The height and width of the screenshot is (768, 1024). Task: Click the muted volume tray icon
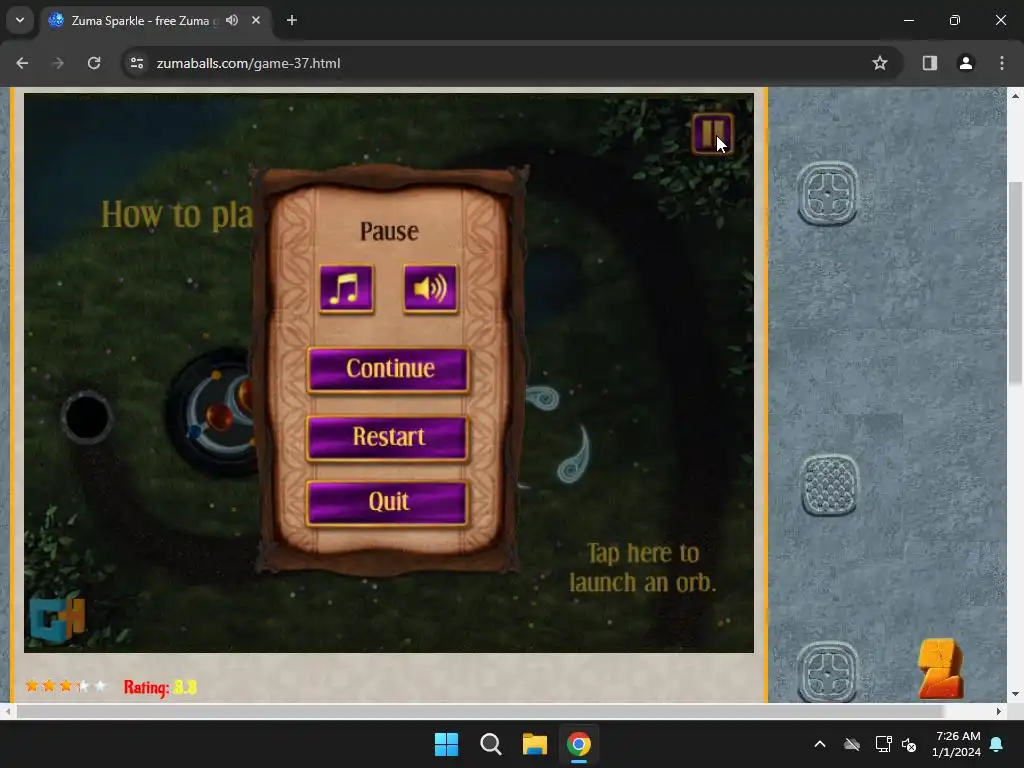[908, 744]
